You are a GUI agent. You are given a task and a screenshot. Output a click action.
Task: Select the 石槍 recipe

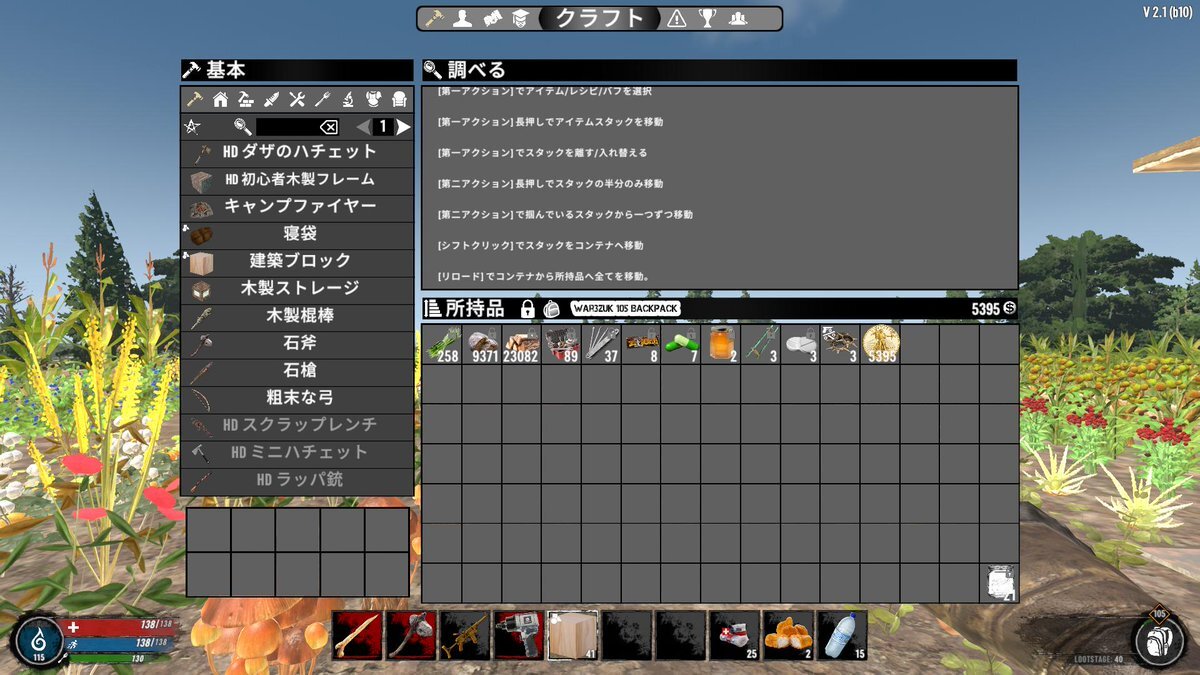pyautogui.click(x=297, y=372)
